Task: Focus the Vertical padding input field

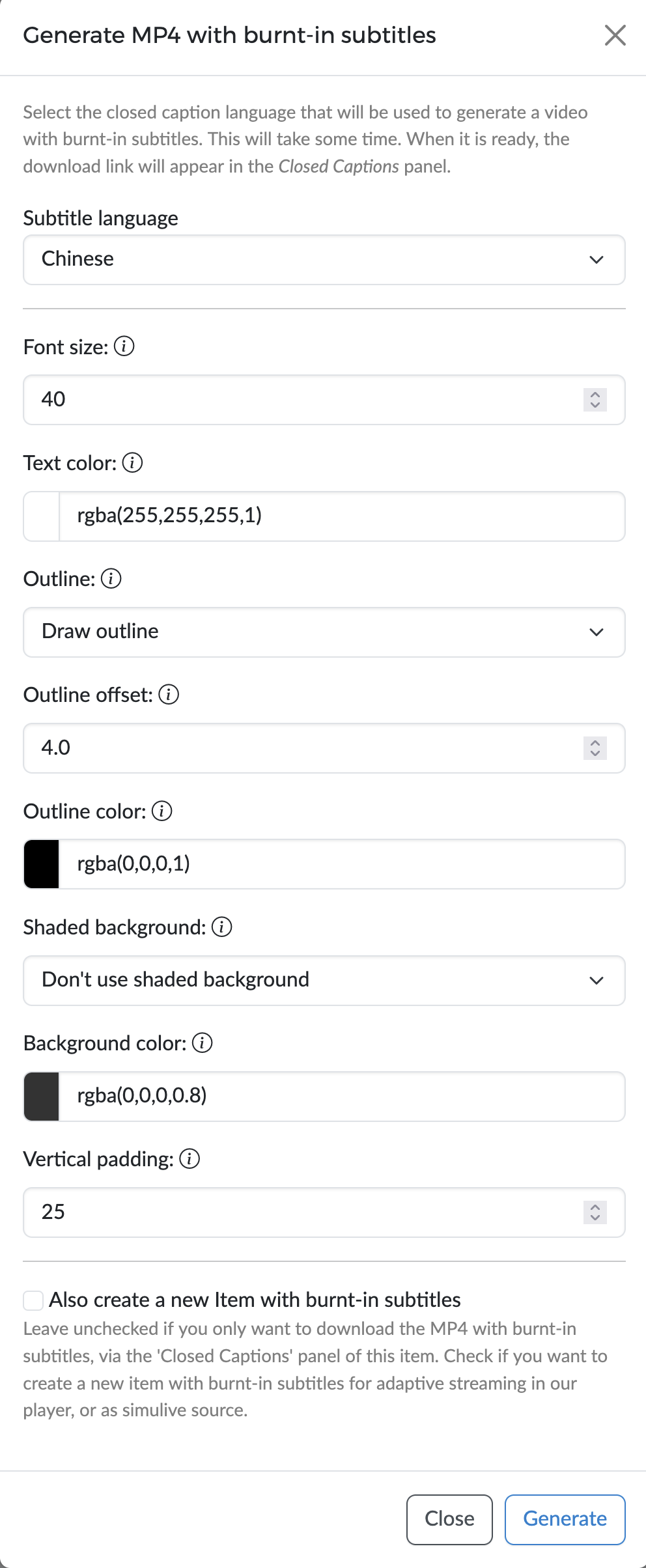Action: (300, 1212)
